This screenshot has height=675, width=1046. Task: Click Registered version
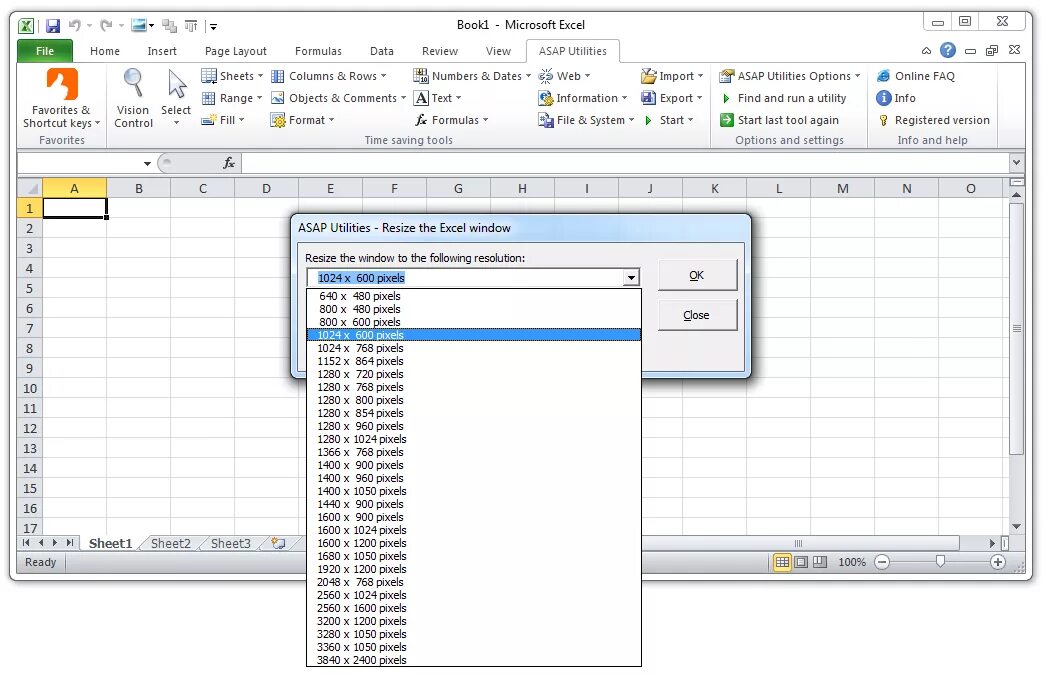(x=933, y=120)
